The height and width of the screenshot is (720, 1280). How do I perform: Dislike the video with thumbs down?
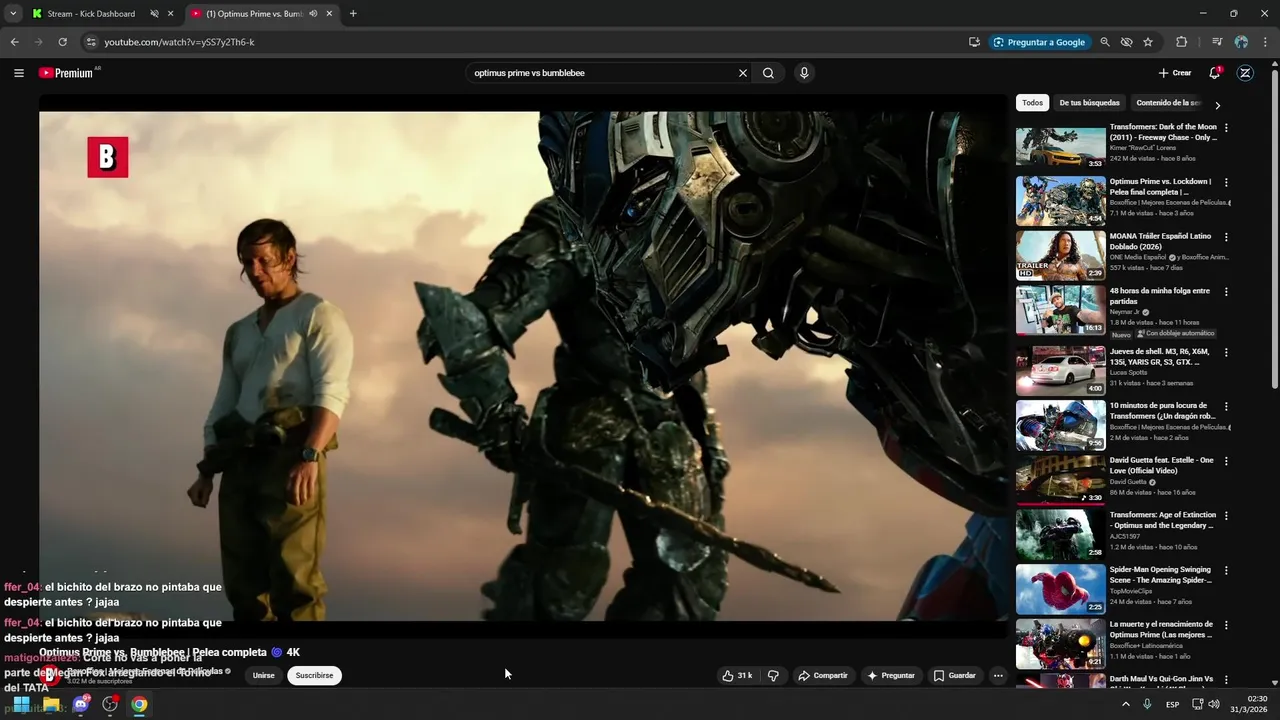pyautogui.click(x=773, y=676)
